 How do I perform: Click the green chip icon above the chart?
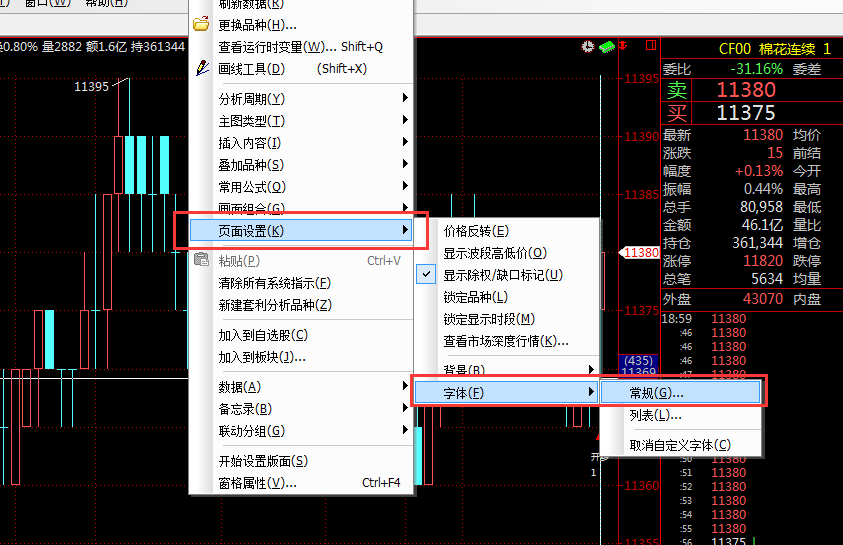click(606, 46)
